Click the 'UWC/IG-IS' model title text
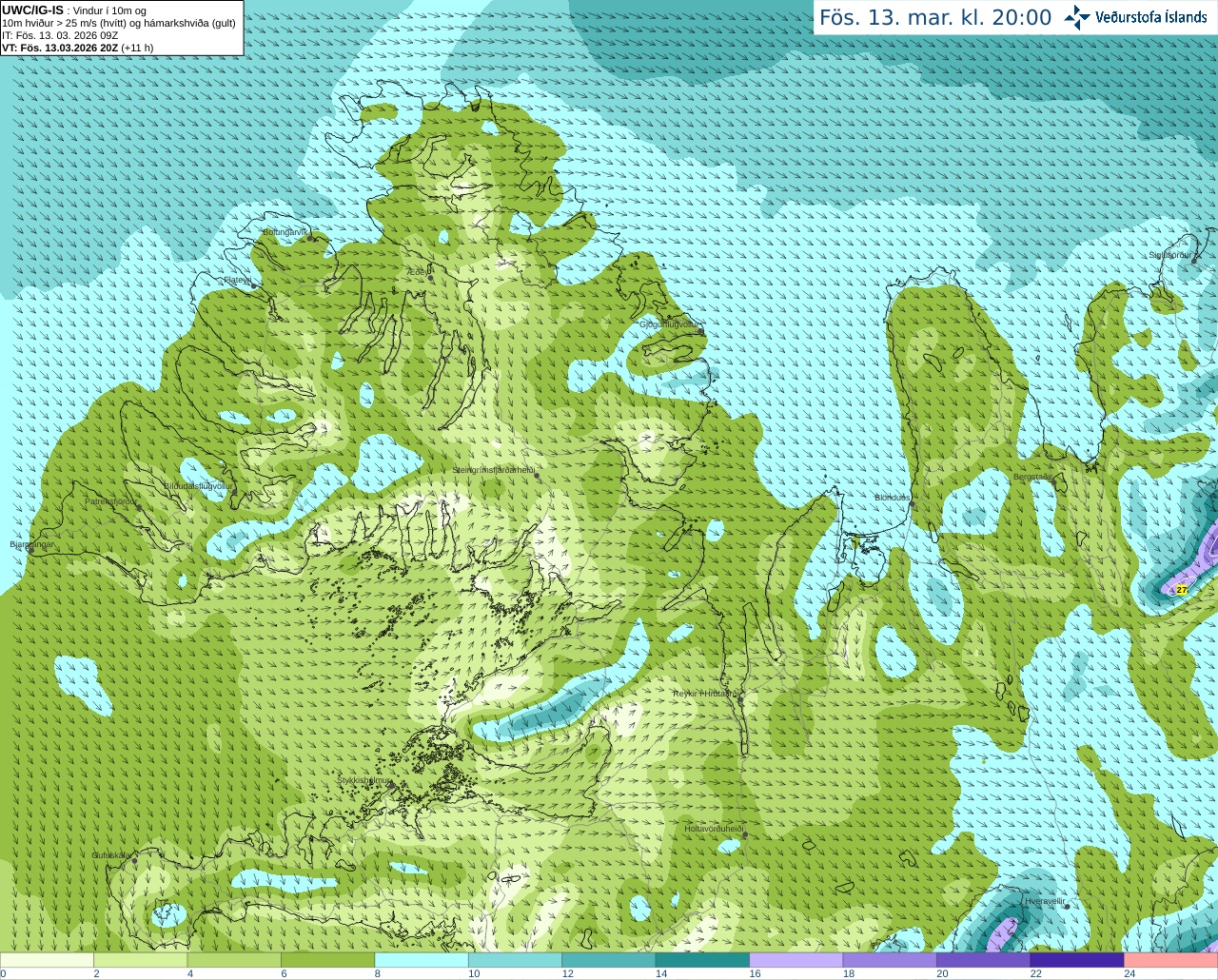The image size is (1218, 980). [32, 10]
